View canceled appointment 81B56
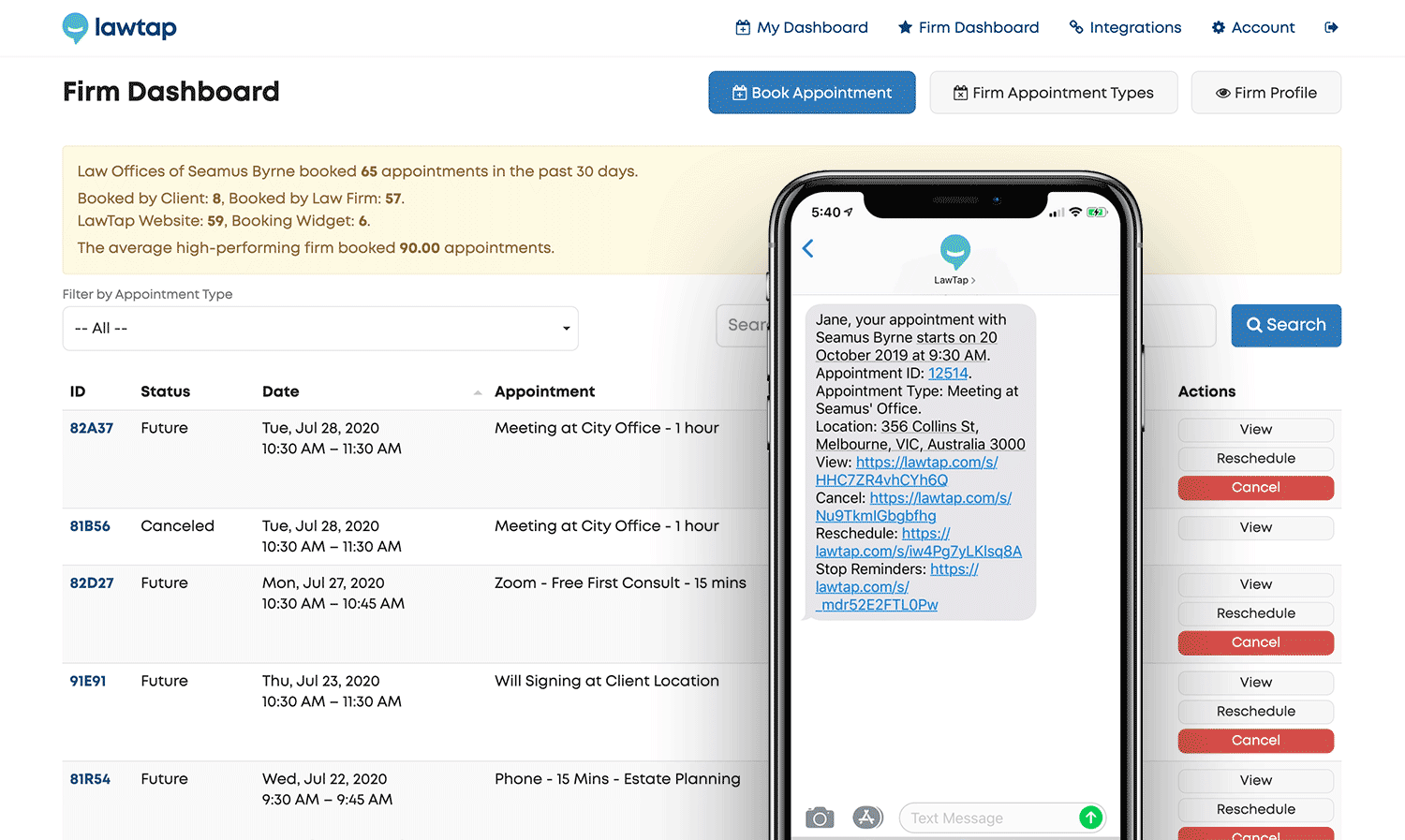This screenshot has height=840, width=1405. (x=1256, y=528)
